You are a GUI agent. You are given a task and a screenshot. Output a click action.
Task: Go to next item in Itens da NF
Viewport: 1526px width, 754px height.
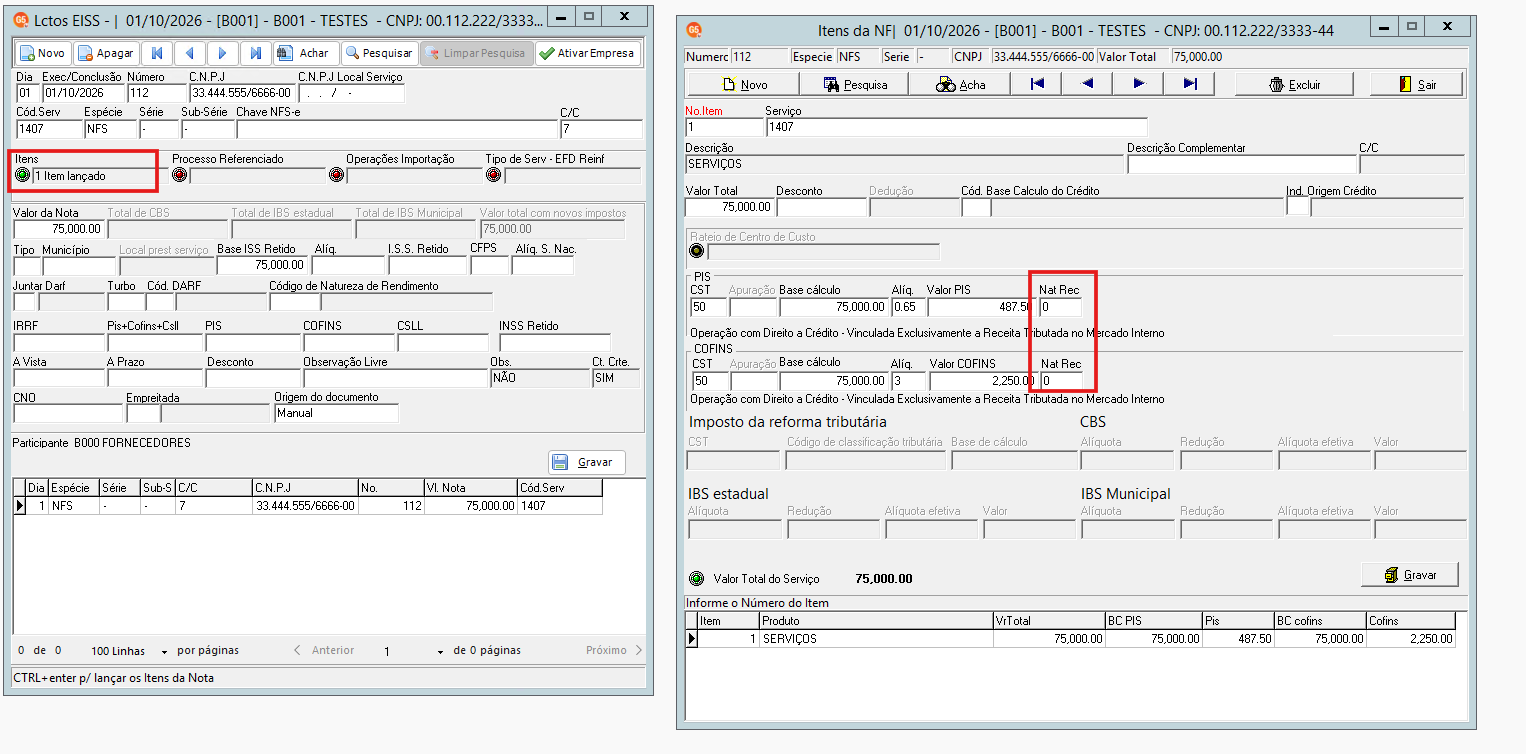pos(1139,84)
